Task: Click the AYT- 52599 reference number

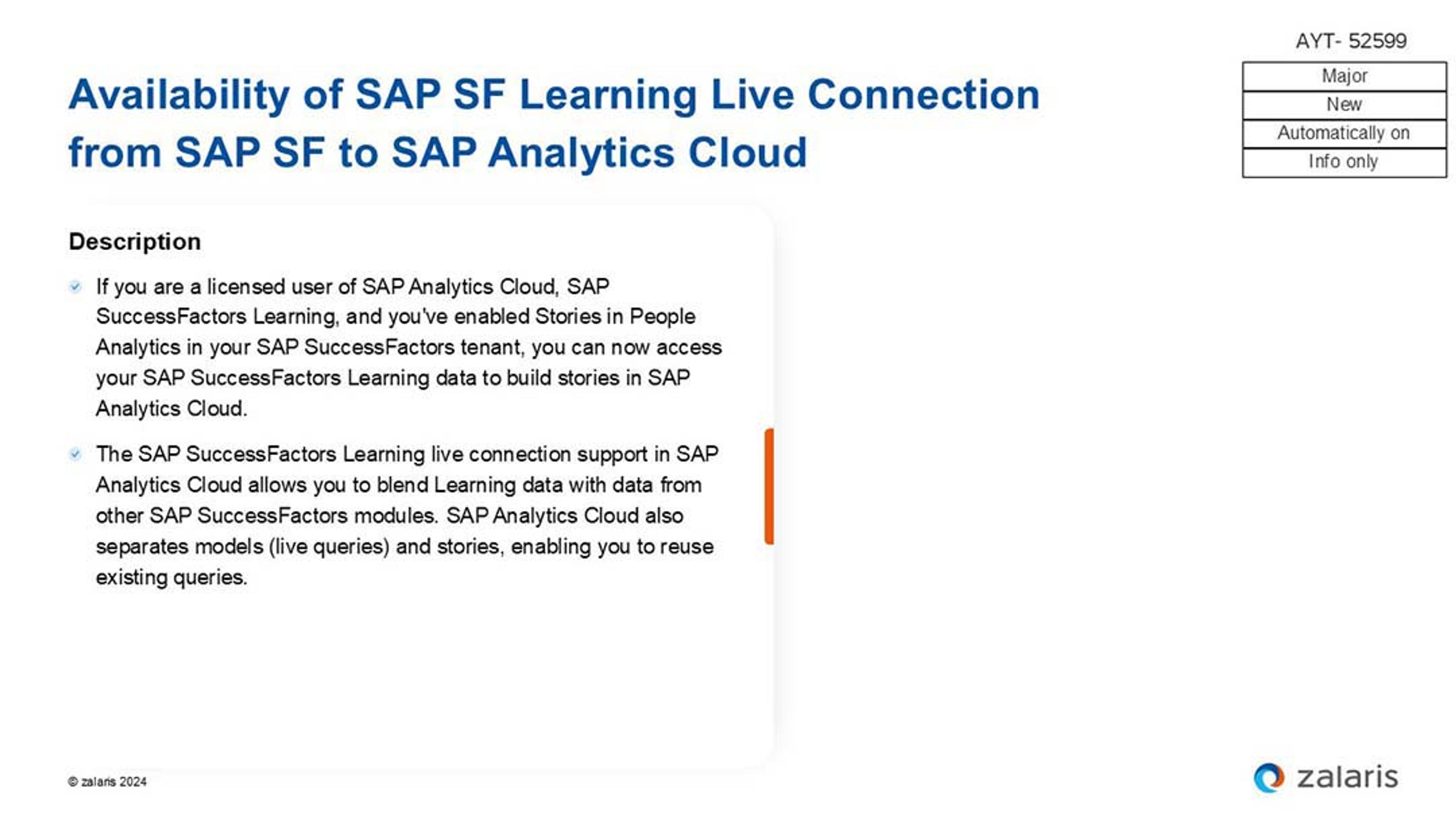Action: [x=1351, y=41]
